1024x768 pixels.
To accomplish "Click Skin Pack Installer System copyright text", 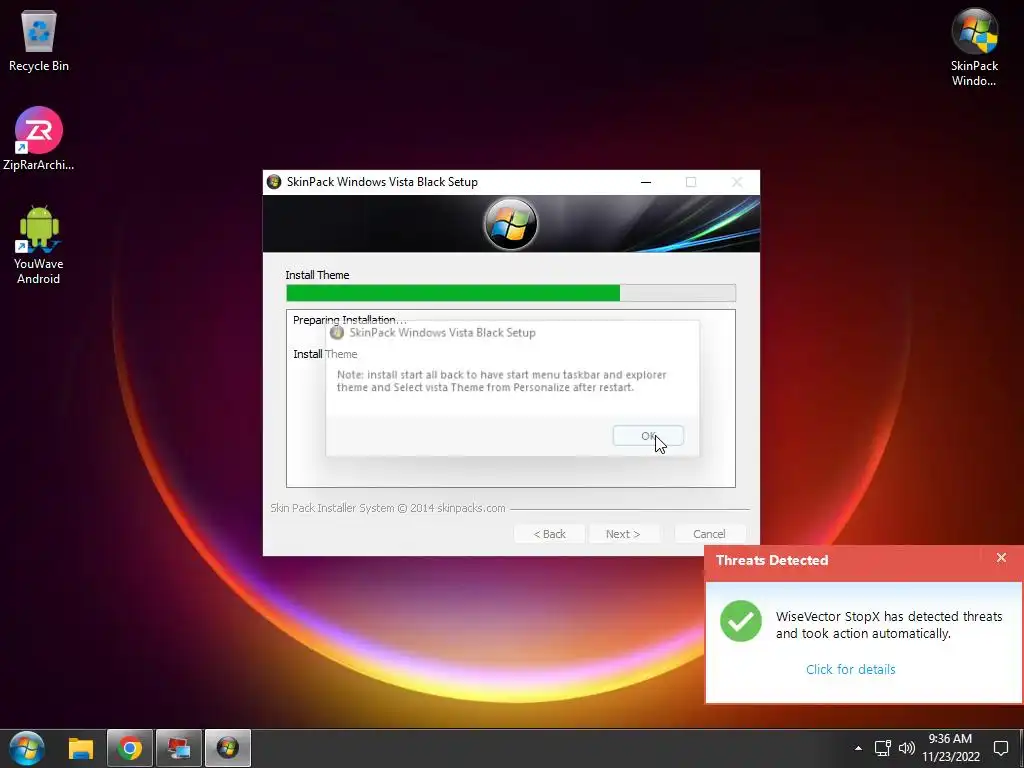I will [388, 508].
